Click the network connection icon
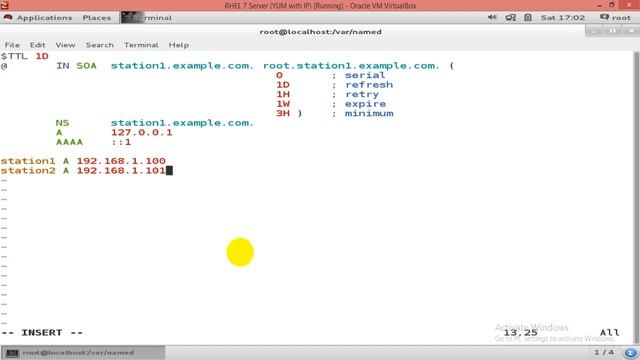This screenshot has height=360, width=640. (x=511, y=17)
